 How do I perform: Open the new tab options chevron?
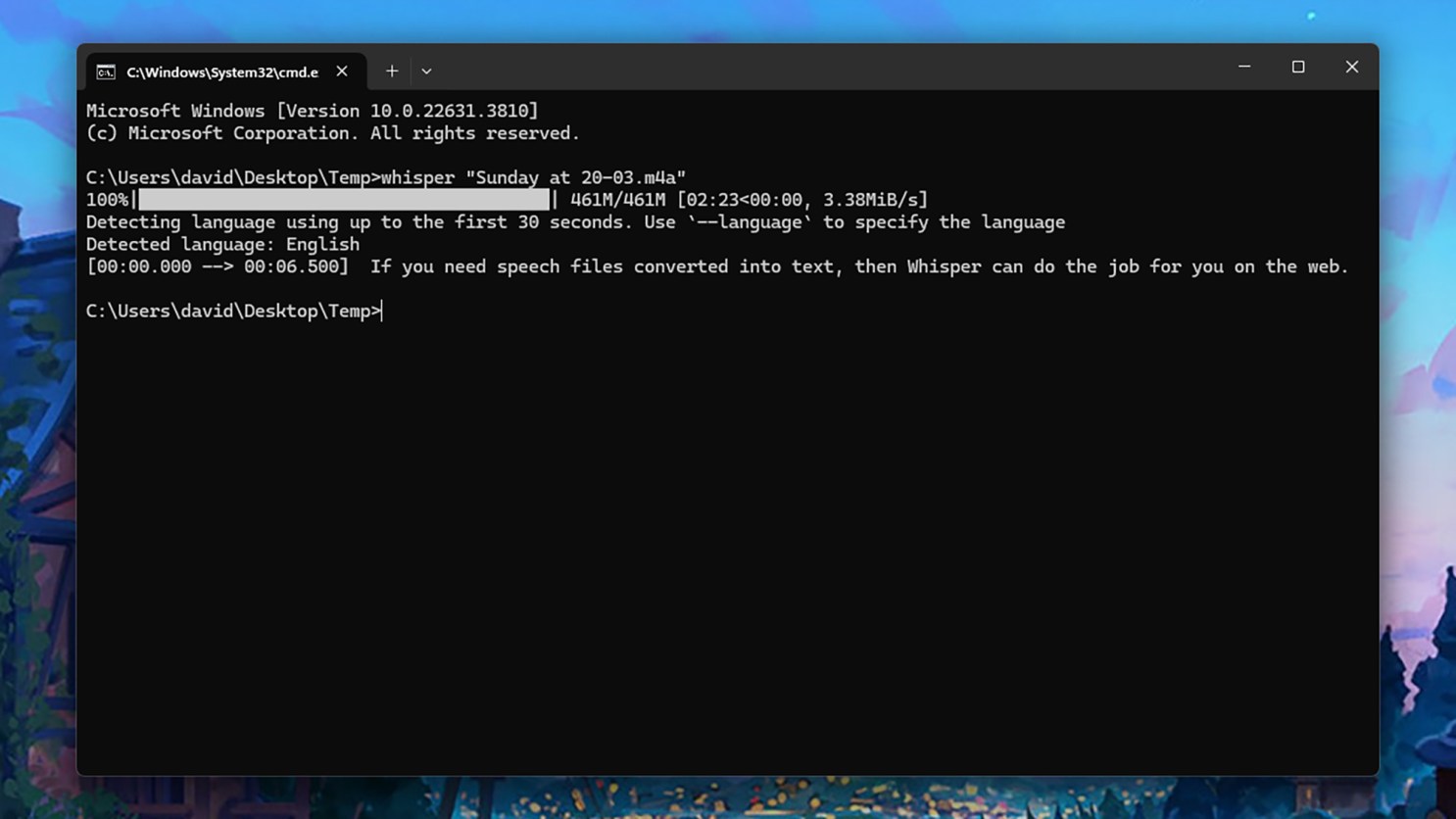(425, 71)
